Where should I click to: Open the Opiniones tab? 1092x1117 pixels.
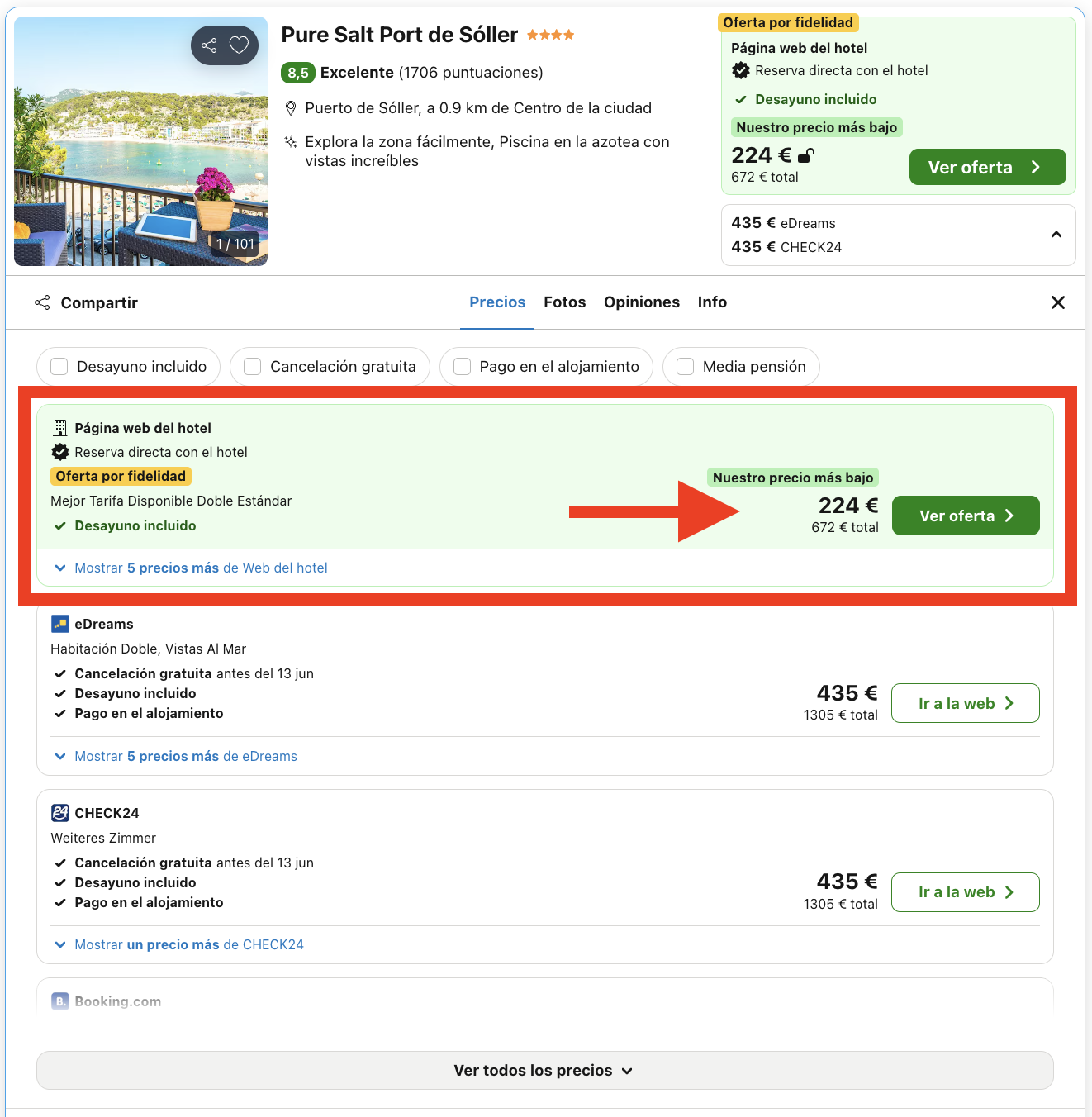[642, 302]
